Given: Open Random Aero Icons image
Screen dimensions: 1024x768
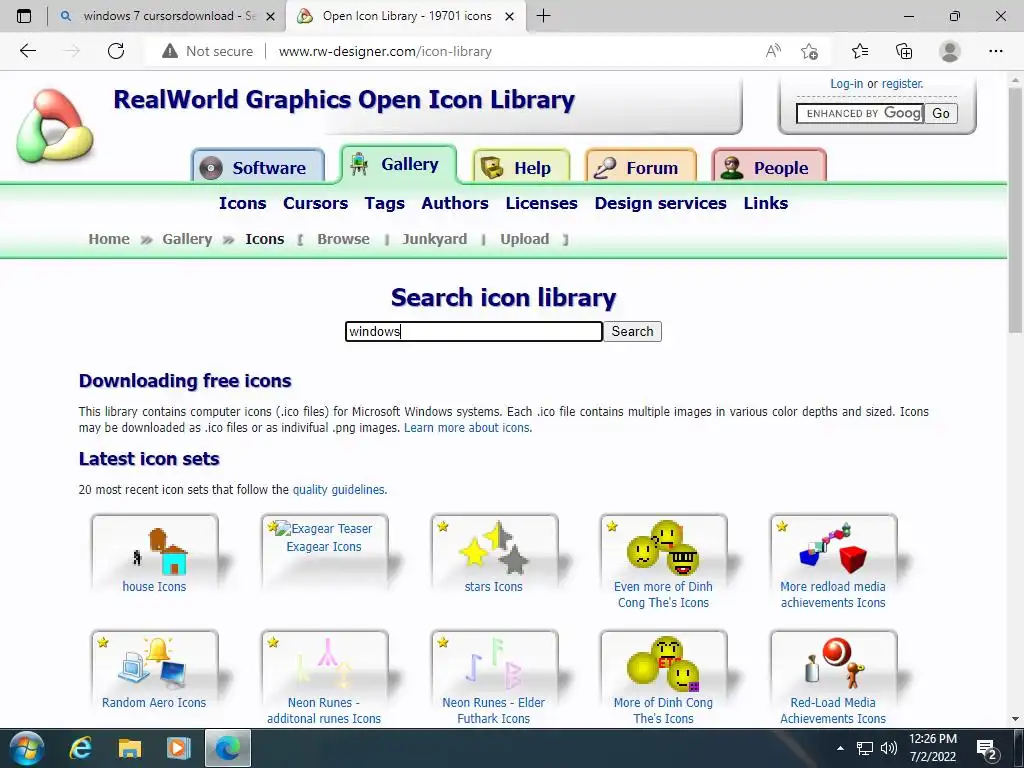Looking at the screenshot, I should tap(153, 664).
